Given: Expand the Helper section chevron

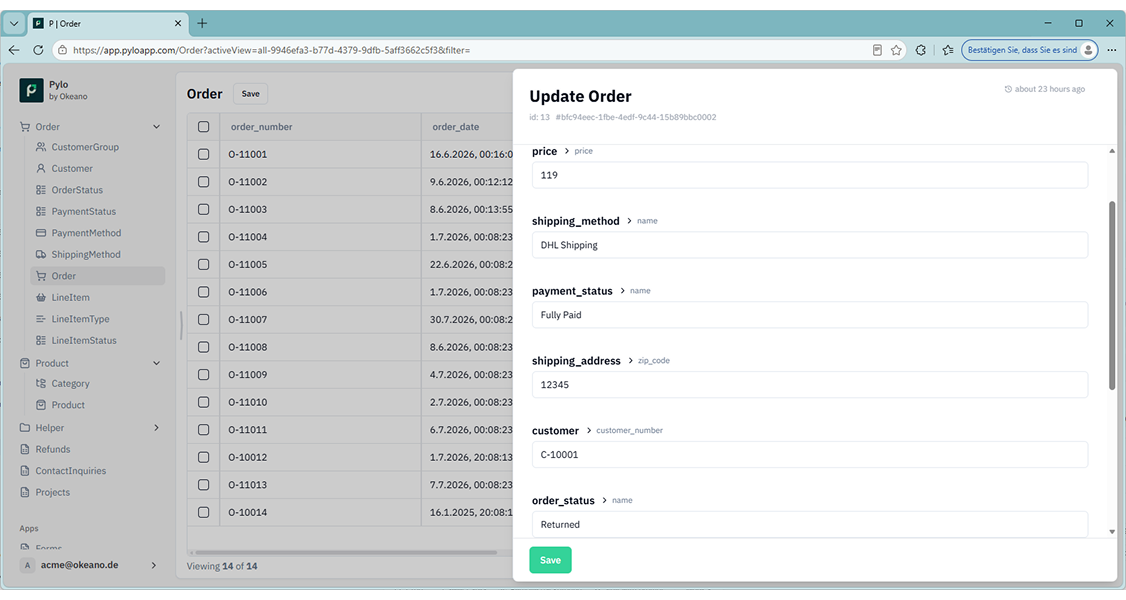Looking at the screenshot, I should [x=157, y=428].
